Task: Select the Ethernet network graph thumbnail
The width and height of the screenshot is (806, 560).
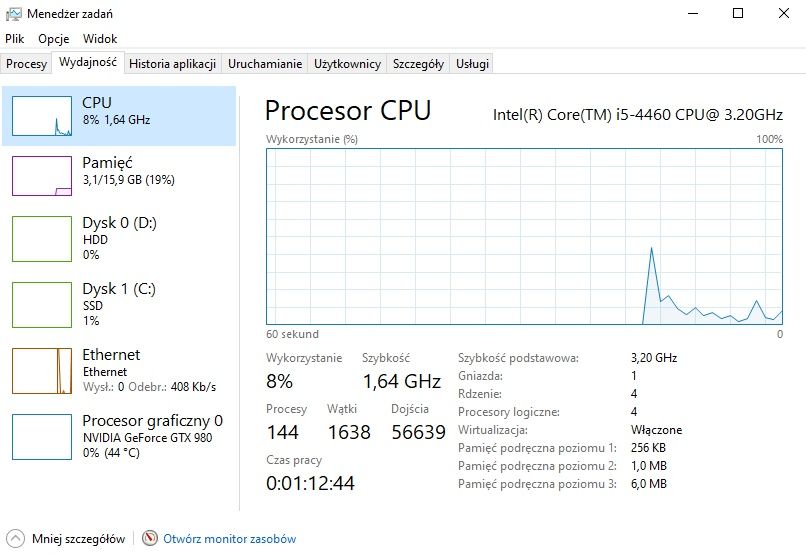Action: 42,370
